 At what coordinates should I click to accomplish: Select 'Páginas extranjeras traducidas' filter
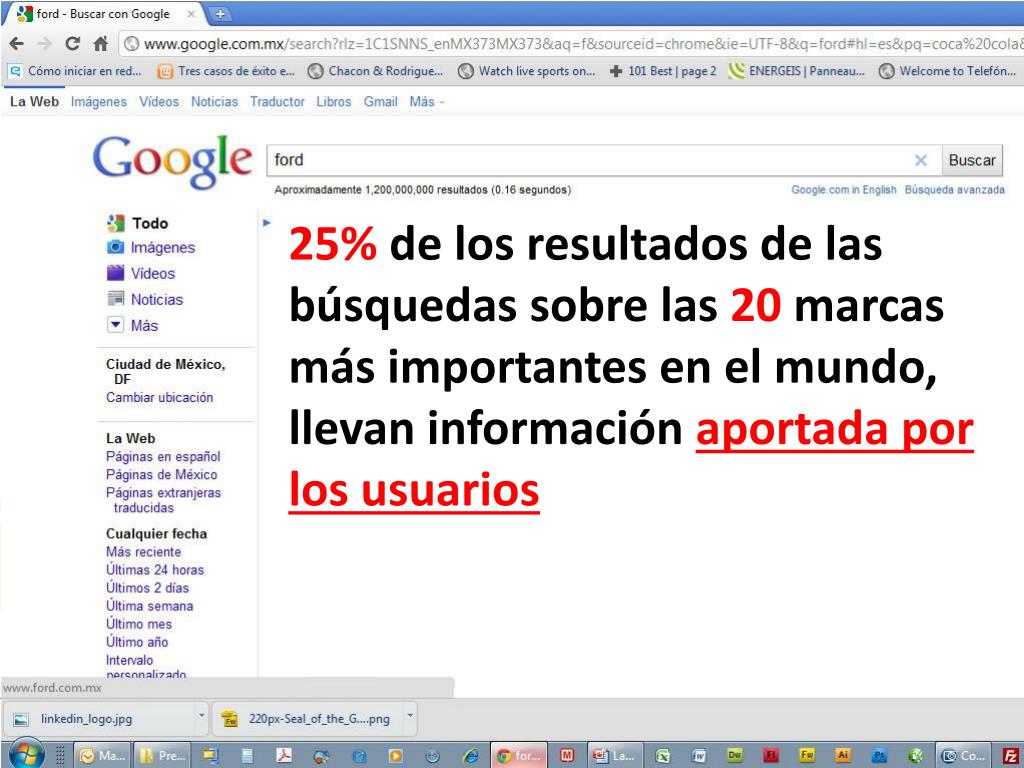(x=163, y=500)
